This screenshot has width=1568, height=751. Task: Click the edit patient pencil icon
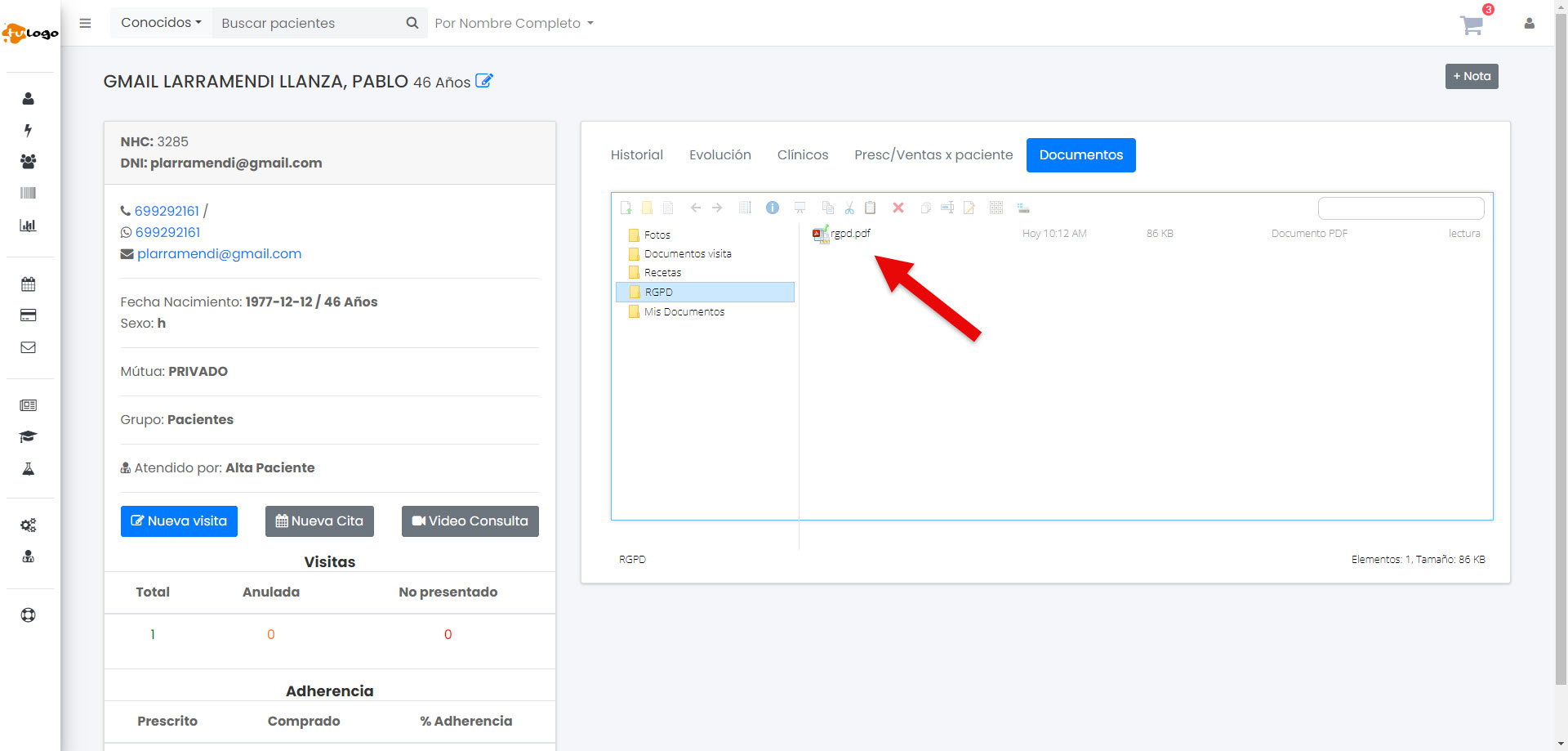click(483, 81)
